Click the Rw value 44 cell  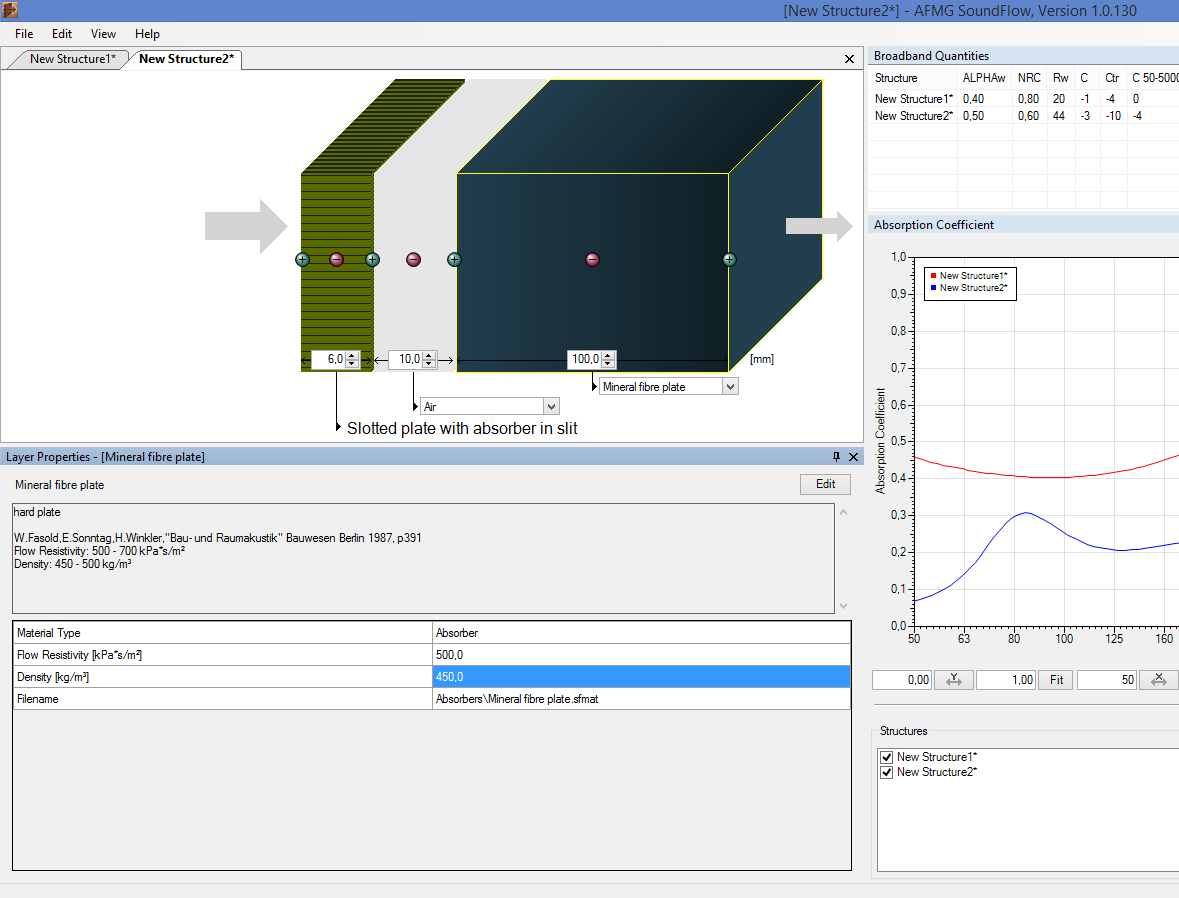point(1059,116)
